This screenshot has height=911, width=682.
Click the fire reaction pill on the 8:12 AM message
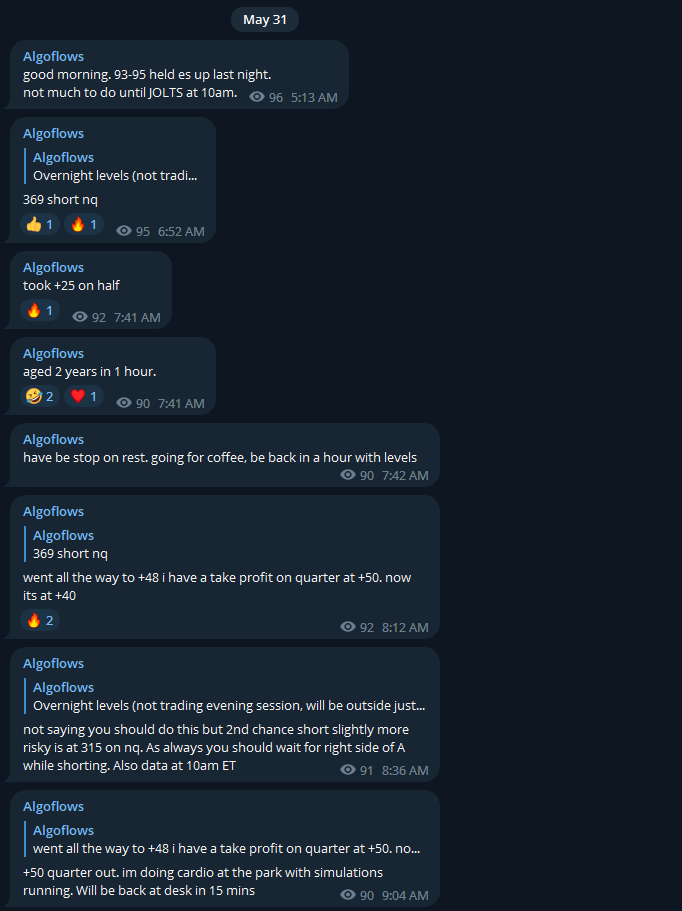(40, 620)
